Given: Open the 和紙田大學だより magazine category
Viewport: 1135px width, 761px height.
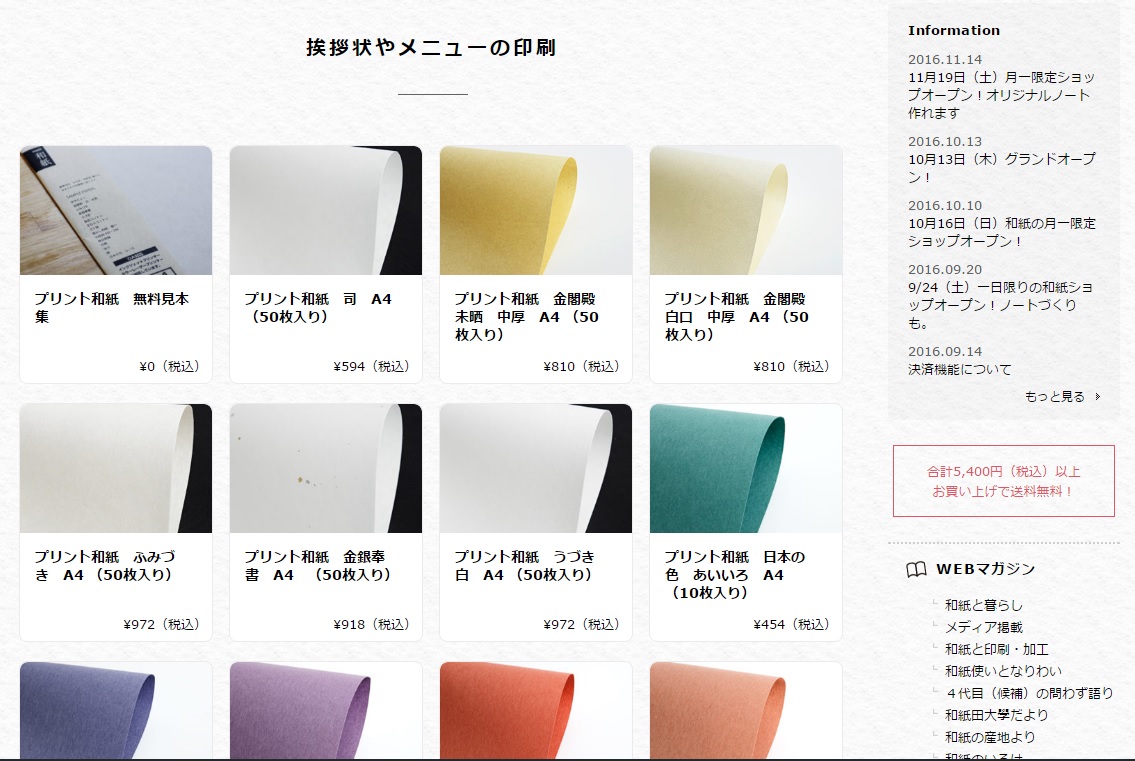Looking at the screenshot, I should click(997, 715).
